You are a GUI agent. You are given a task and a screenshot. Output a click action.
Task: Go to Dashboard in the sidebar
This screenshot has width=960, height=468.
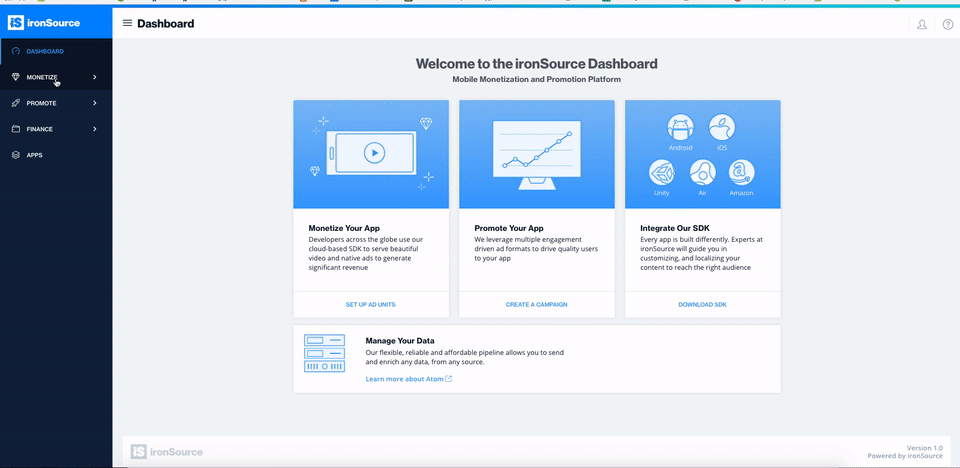pos(56,51)
